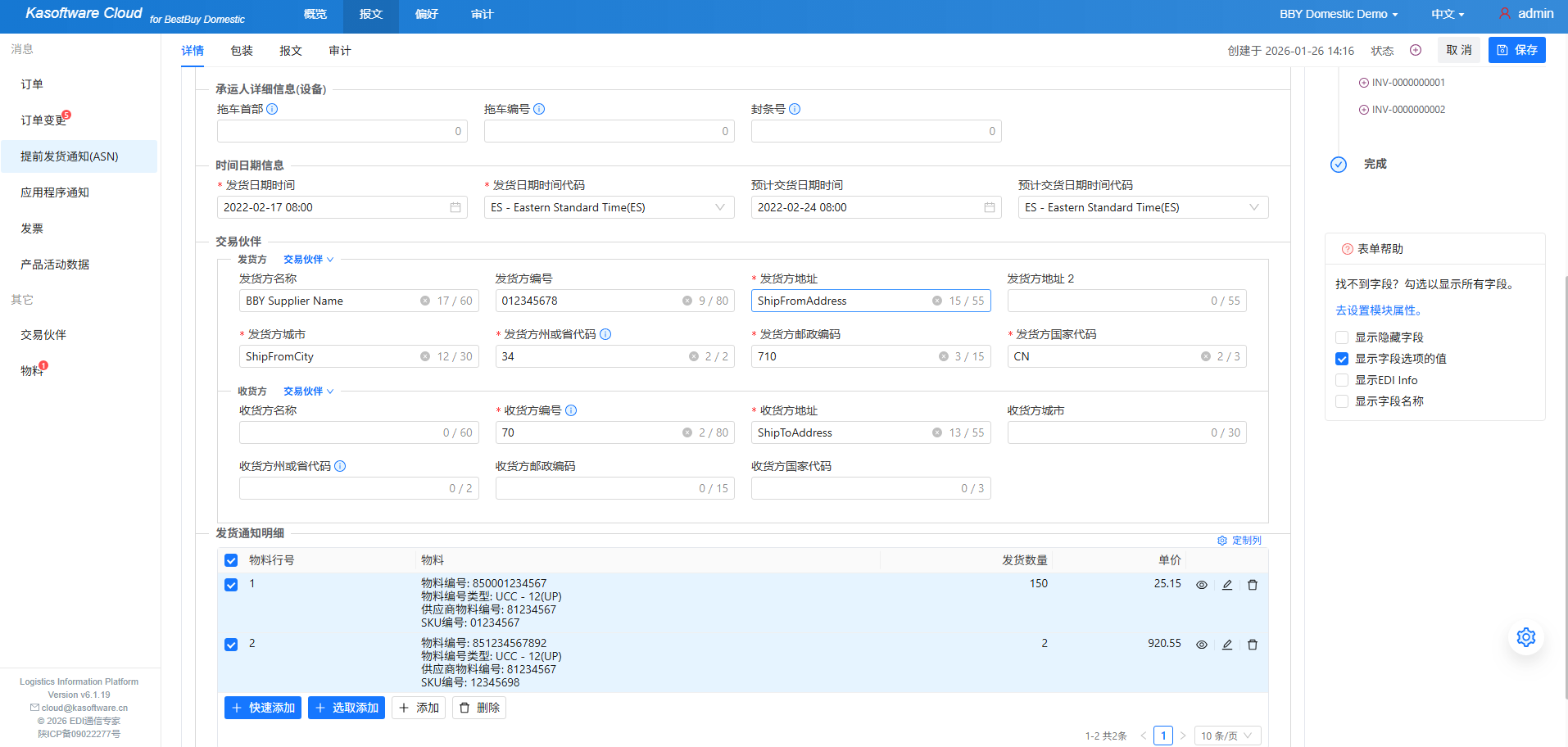Click the 保存 save button

pos(1516,50)
